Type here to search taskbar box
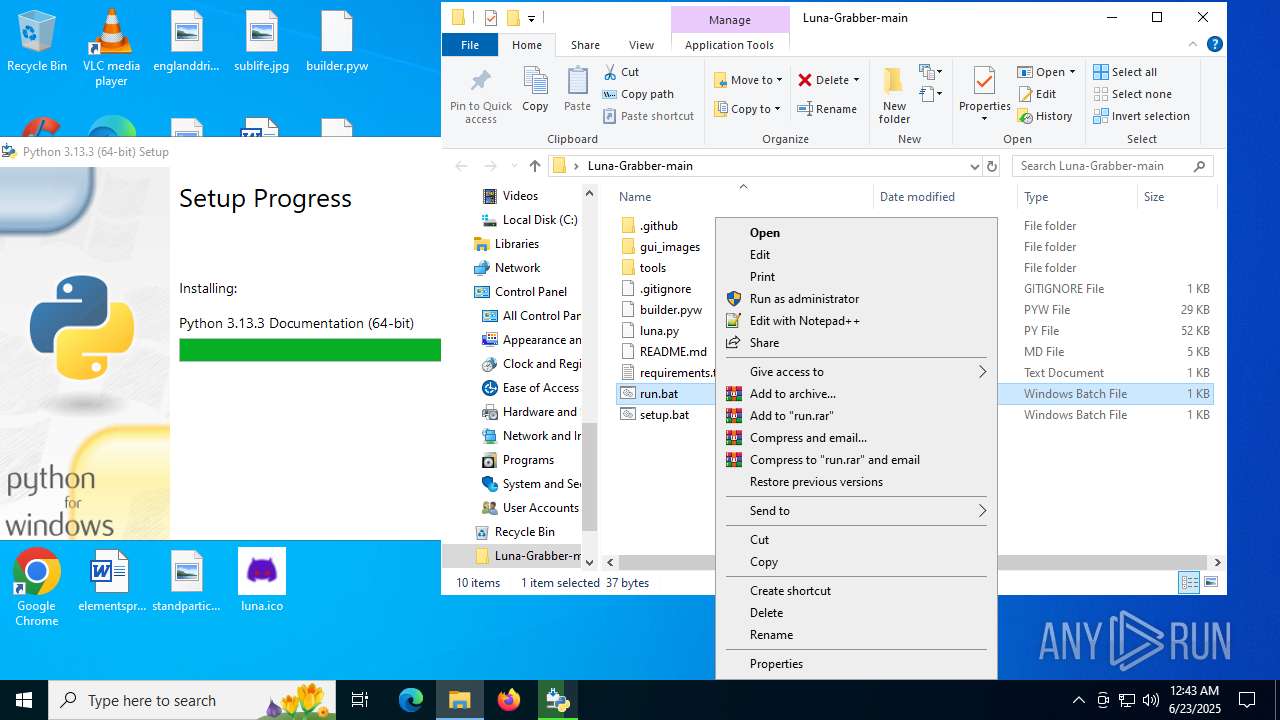Image resolution: width=1280 pixels, height=720 pixels. coord(192,700)
